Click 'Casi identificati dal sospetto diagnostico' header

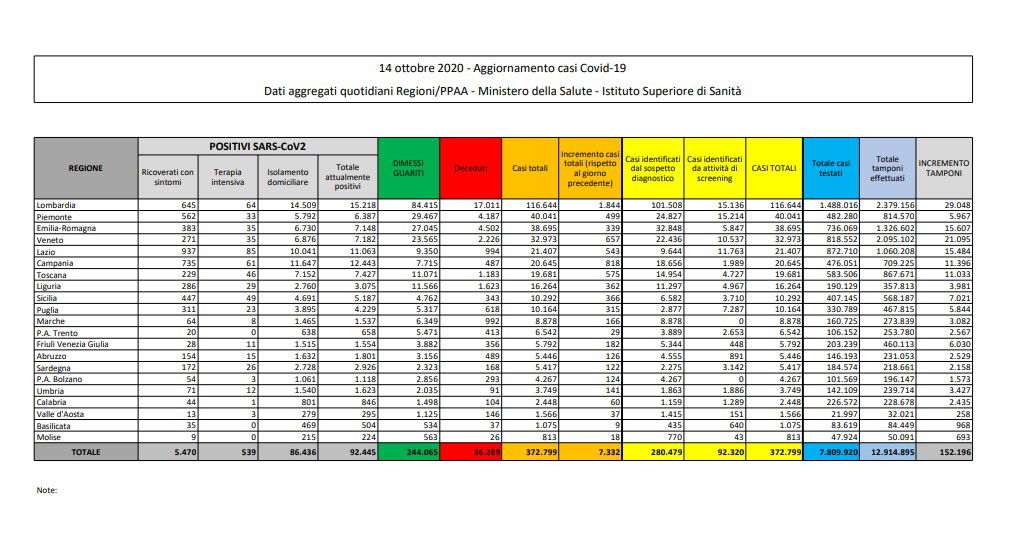point(653,168)
